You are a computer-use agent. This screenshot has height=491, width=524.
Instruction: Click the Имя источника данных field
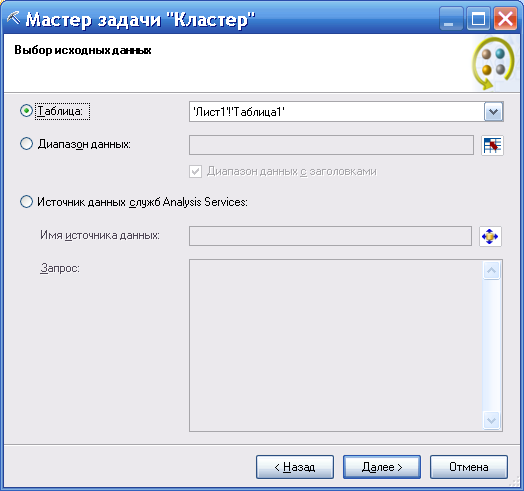click(x=330, y=236)
